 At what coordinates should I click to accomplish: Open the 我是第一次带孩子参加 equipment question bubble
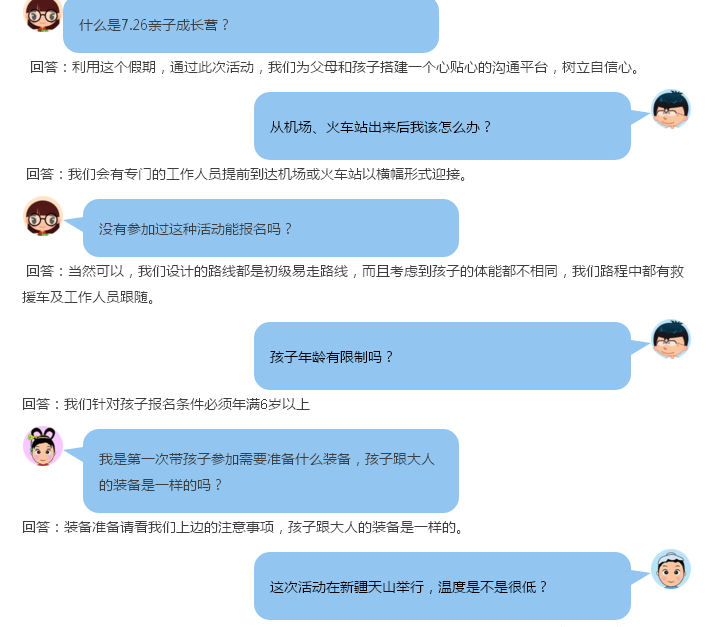(x=271, y=471)
